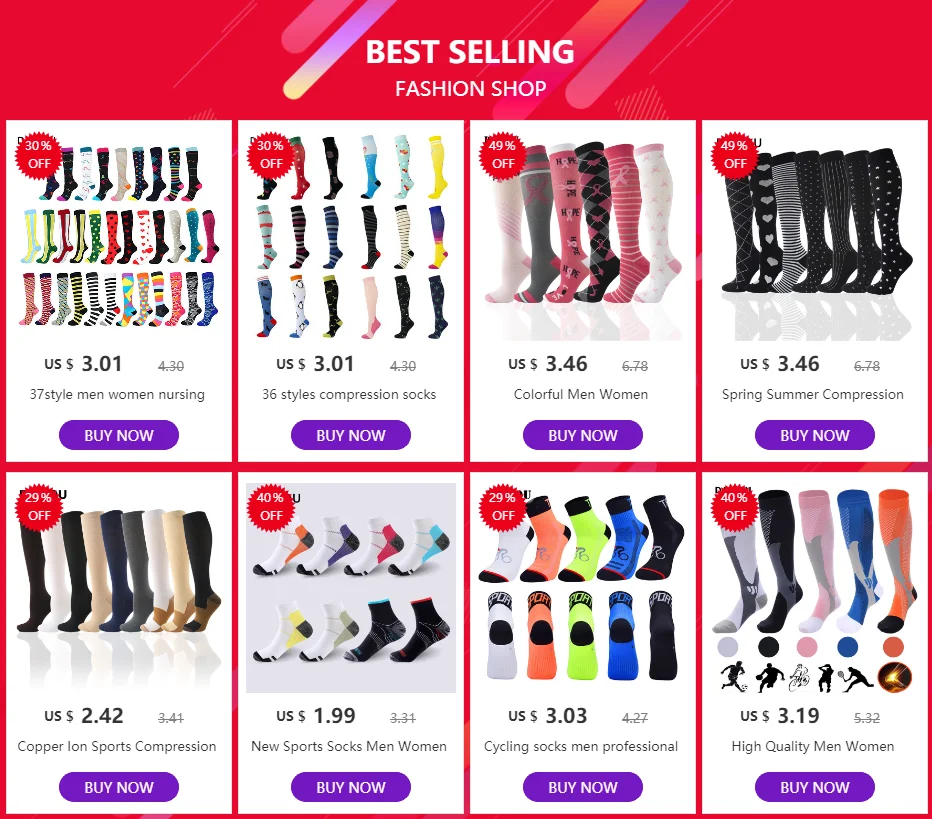
Task: Select the soccer player icon in High Quality socks image
Action: [x=735, y=678]
